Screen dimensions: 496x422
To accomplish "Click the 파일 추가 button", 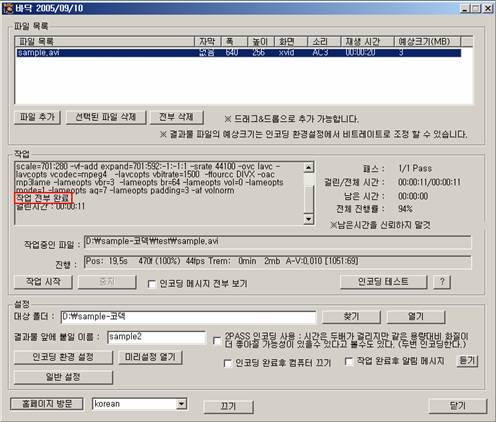I will (37, 117).
